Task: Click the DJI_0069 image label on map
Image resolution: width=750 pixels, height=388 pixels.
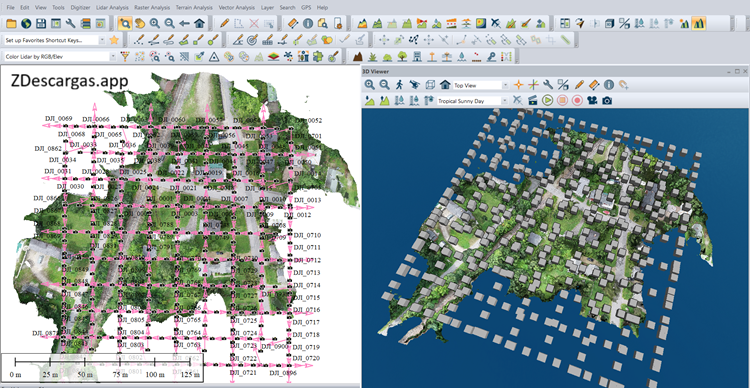Action: point(58,119)
